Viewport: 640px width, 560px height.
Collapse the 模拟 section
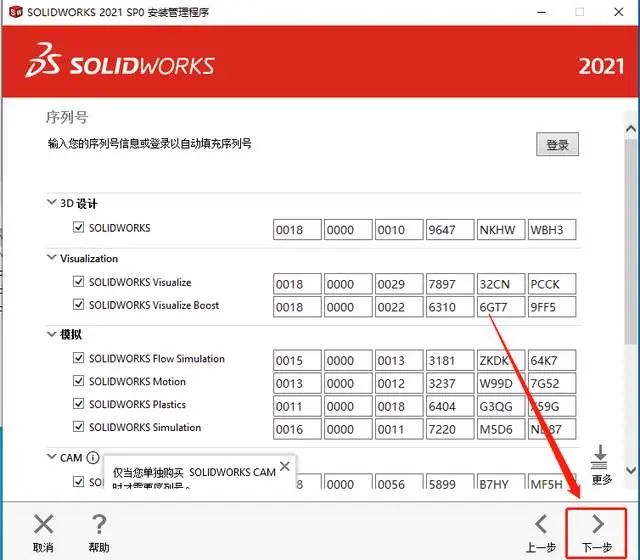51,334
